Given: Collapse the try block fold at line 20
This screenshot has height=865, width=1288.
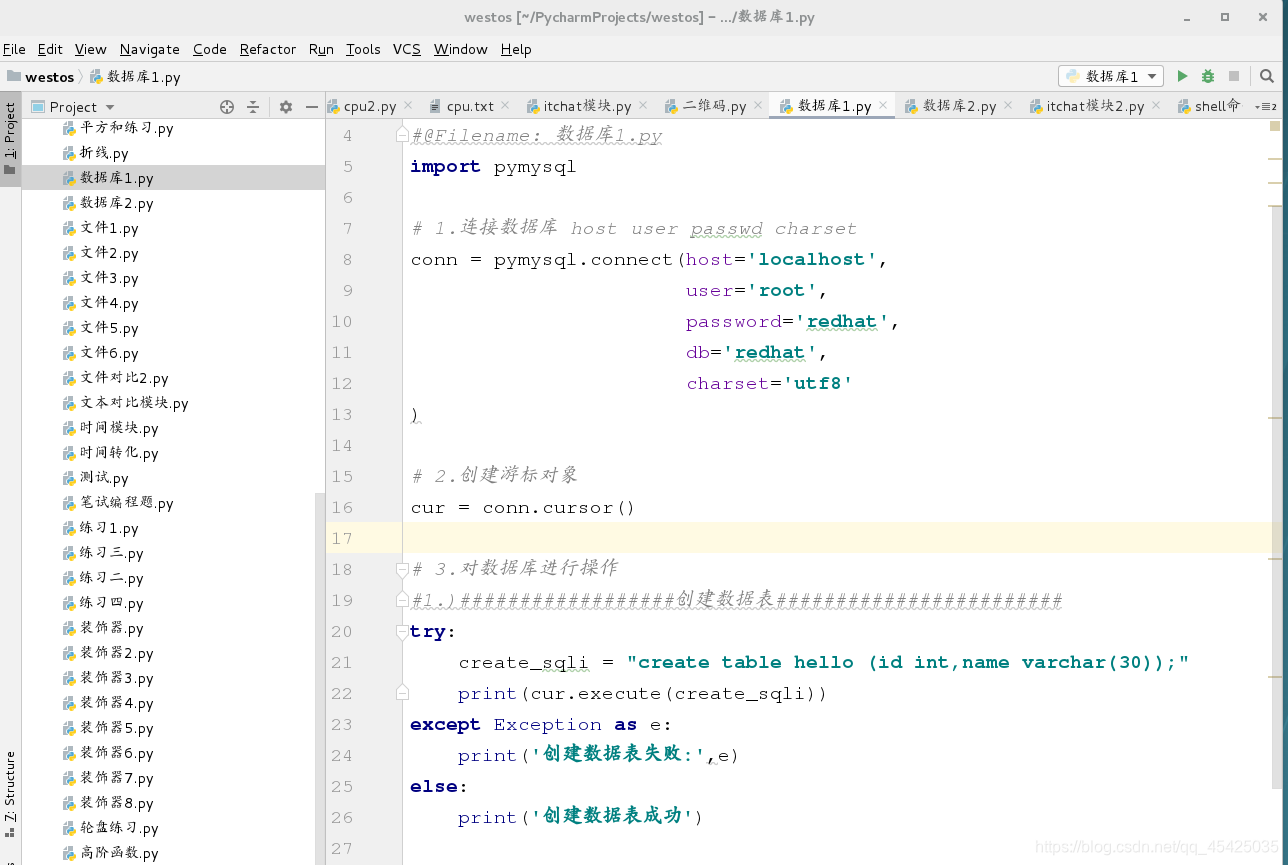Looking at the screenshot, I should pos(402,630).
